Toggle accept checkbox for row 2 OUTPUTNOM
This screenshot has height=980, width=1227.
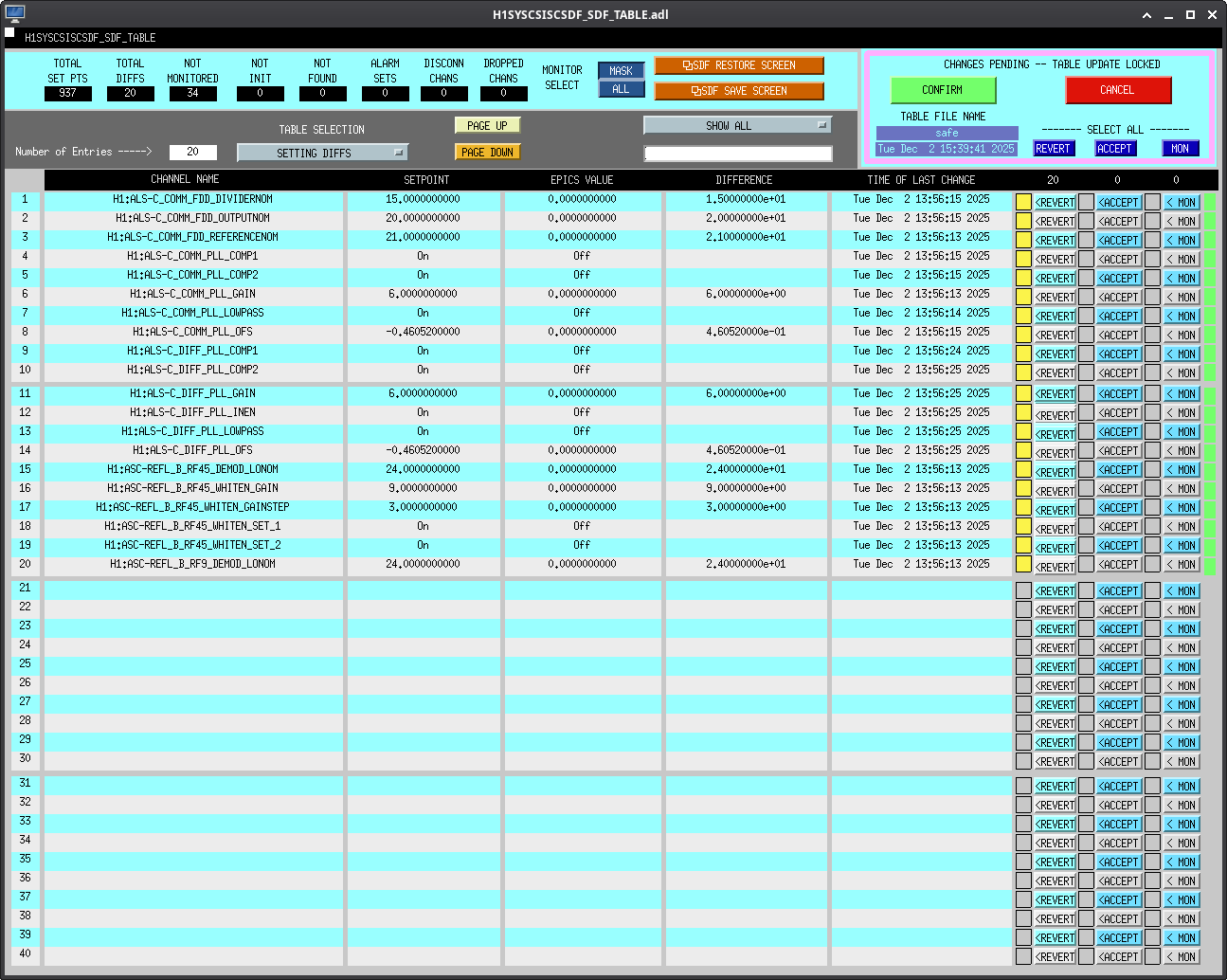[1086, 221]
